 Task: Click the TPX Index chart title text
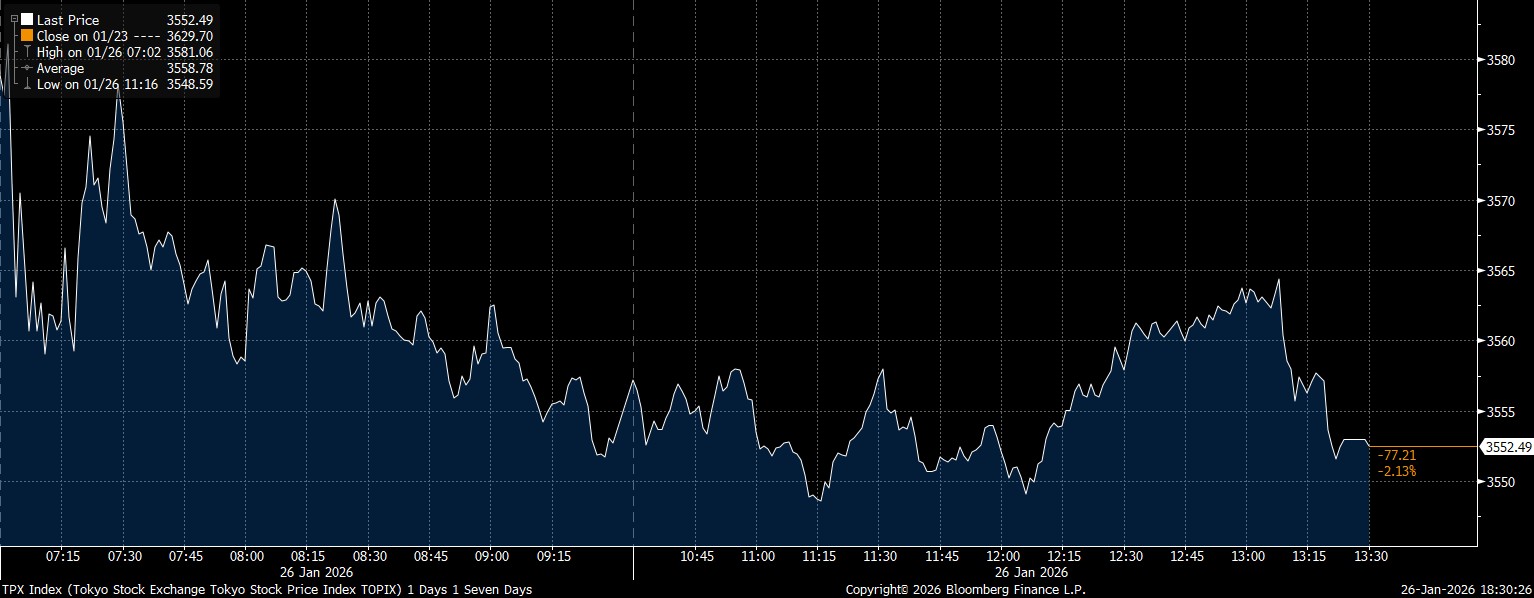[x=266, y=590]
